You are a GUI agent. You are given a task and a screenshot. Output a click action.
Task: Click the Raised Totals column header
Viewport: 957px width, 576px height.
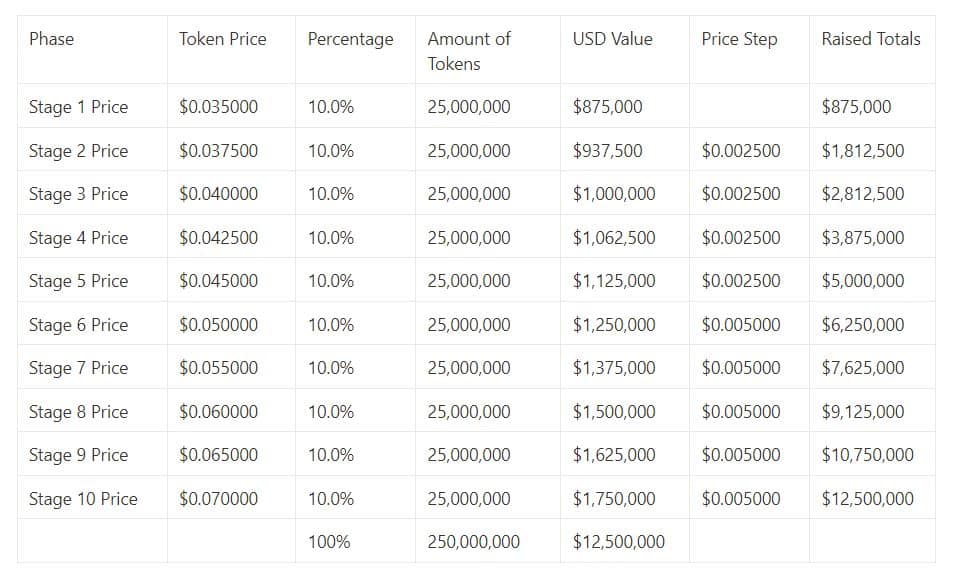(870, 39)
